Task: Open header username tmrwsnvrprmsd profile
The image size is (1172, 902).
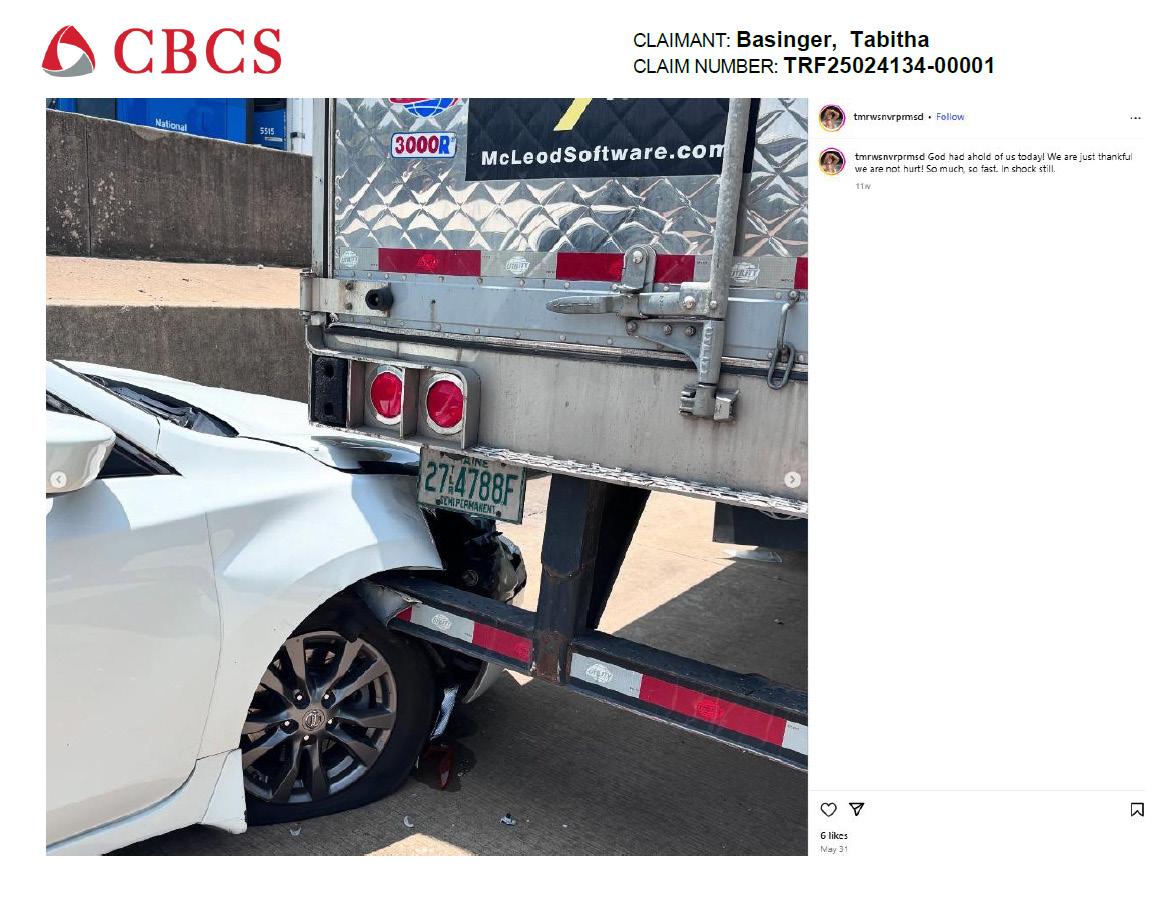Action: tap(889, 117)
